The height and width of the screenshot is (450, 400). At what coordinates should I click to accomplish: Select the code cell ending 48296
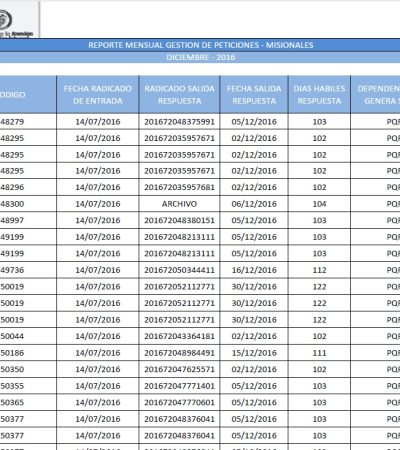coord(28,187)
